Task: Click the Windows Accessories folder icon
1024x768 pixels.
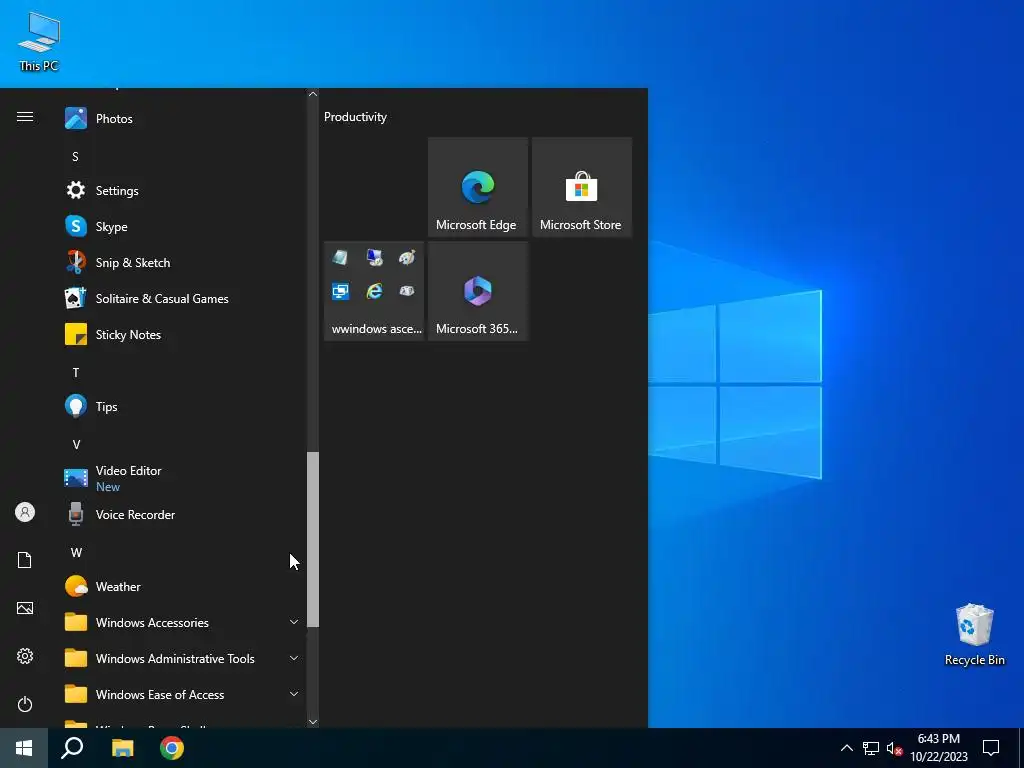Action: pyautogui.click(x=76, y=622)
